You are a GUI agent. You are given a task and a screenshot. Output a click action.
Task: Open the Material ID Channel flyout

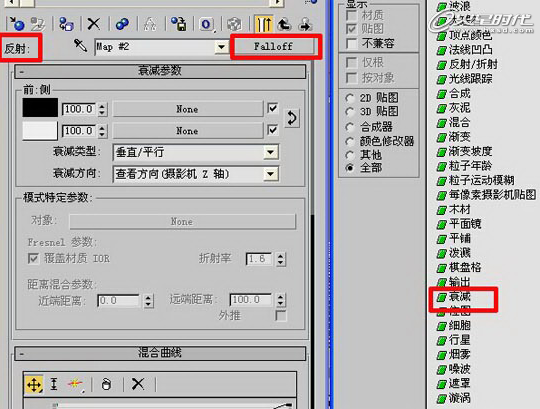coord(206,24)
